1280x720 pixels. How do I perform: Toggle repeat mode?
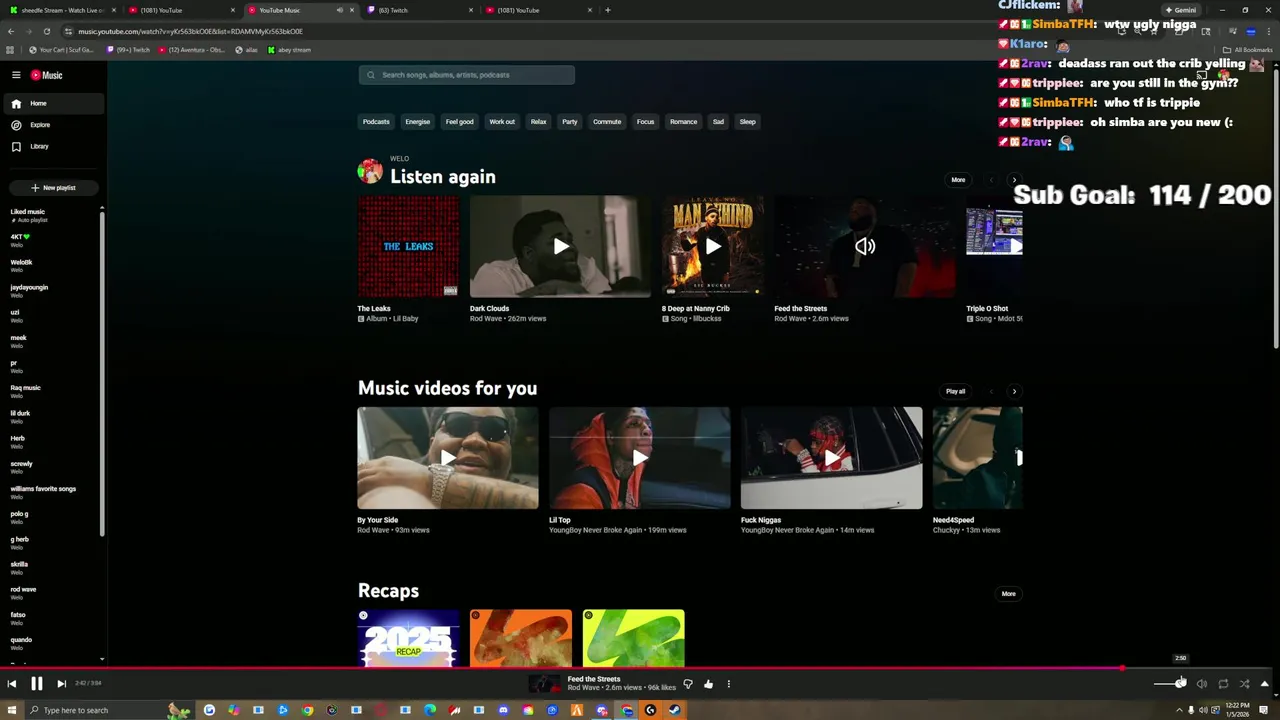tap(1223, 684)
